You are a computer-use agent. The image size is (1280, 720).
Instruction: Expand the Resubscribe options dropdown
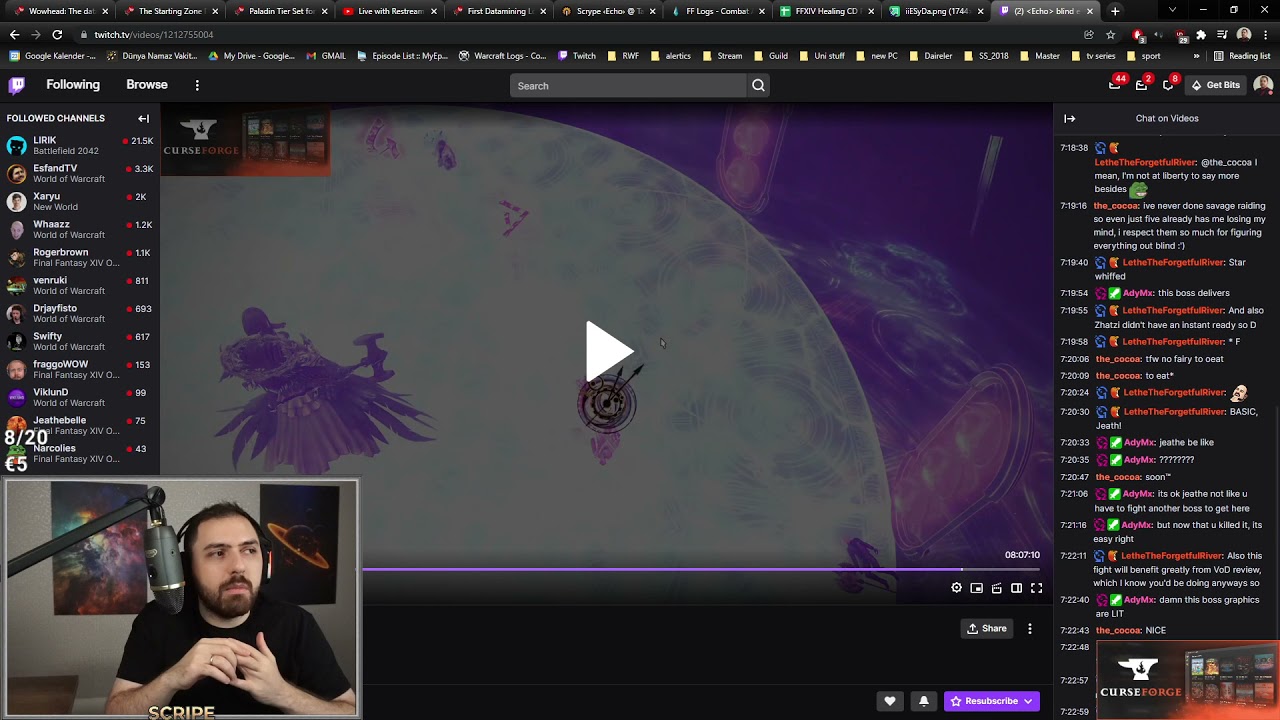click(1027, 701)
